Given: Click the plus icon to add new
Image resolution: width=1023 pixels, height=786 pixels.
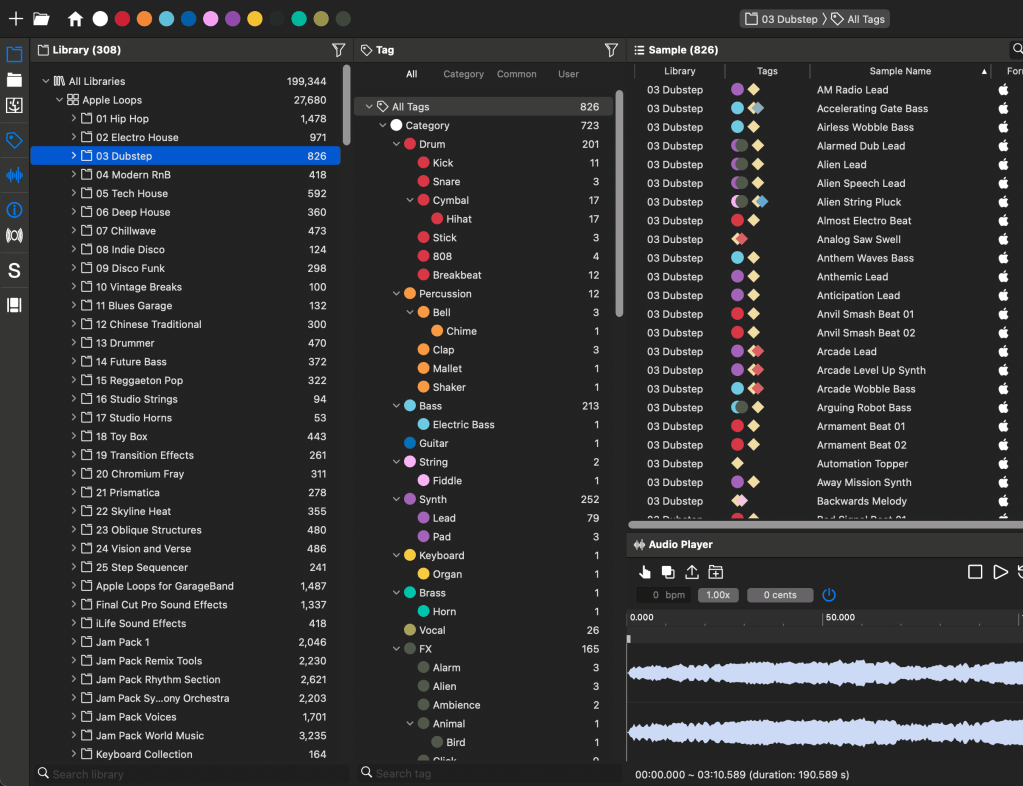Looking at the screenshot, I should 15,19.
